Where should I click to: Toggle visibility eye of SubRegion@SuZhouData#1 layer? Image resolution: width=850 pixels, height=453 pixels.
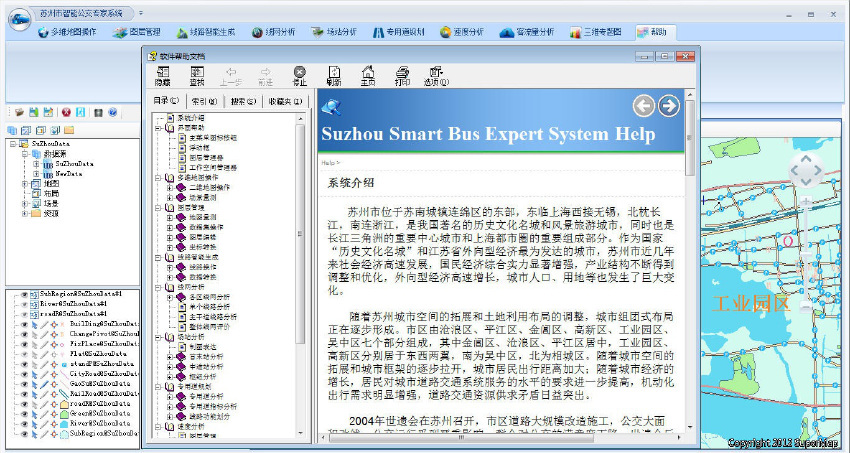[24, 294]
